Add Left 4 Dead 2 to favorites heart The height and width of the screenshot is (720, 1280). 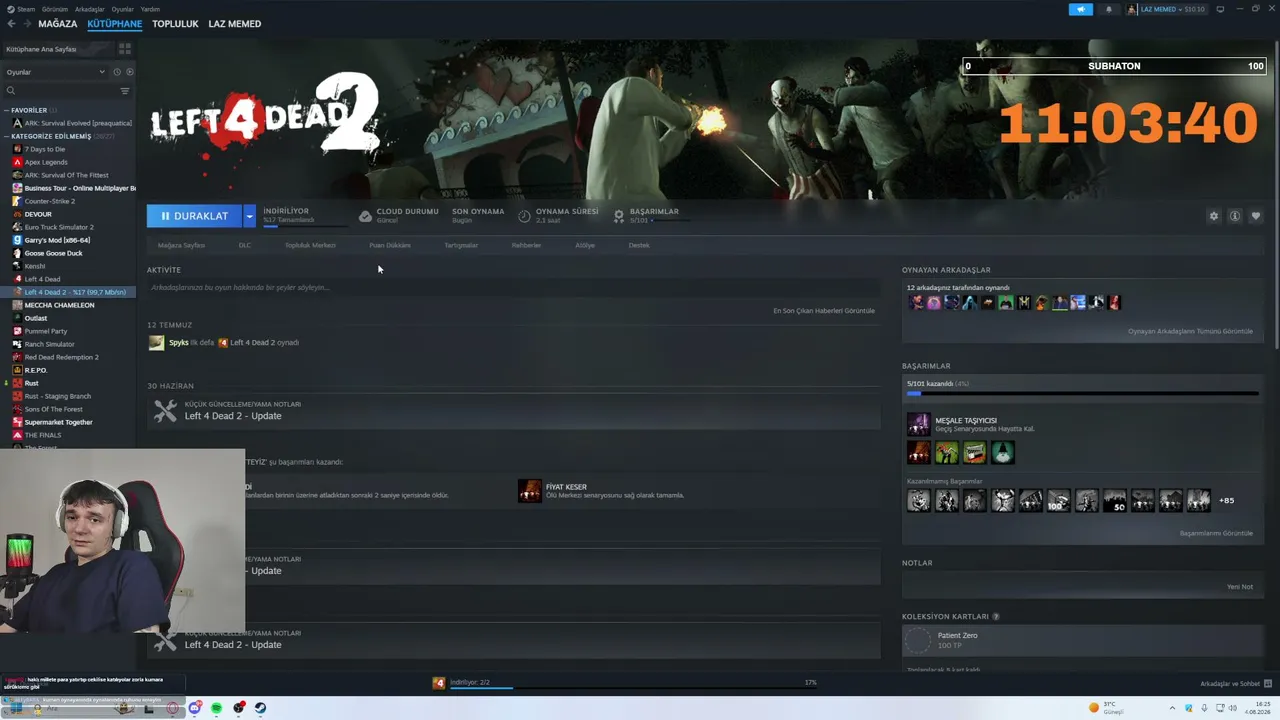[x=1256, y=216]
